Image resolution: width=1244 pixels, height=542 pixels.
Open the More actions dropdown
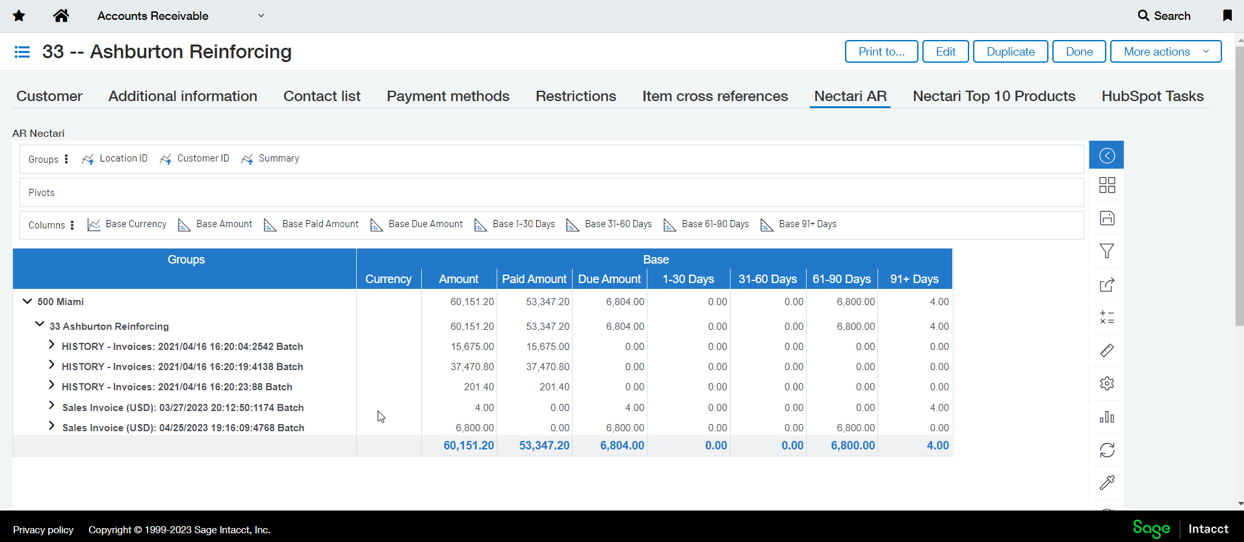tap(1166, 52)
